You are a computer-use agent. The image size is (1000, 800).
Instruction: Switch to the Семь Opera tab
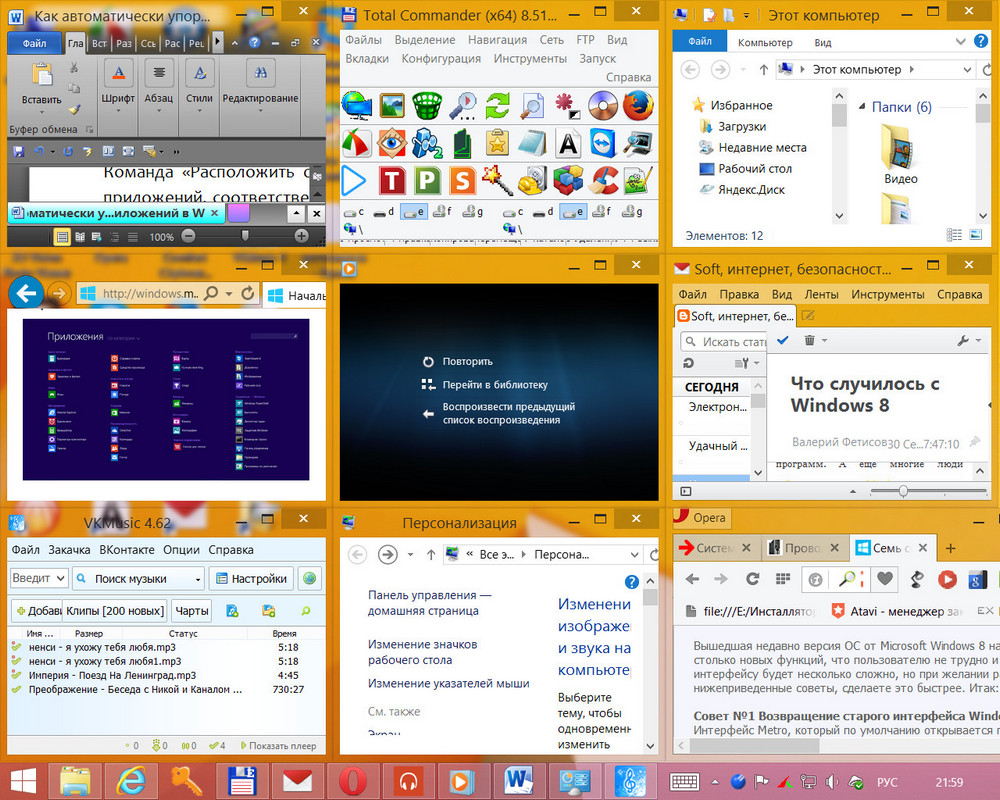click(x=892, y=548)
